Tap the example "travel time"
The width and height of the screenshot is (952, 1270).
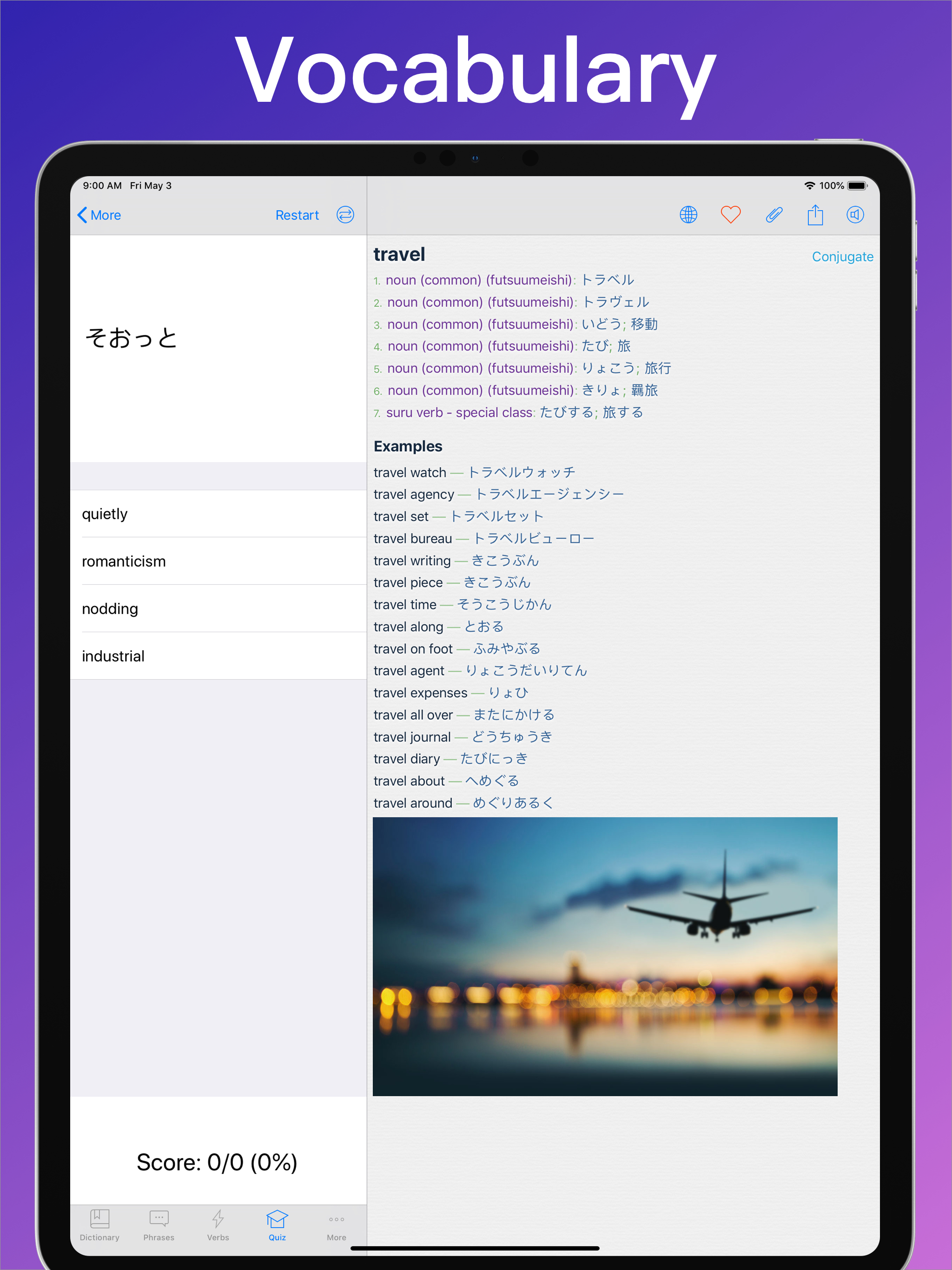[405, 605]
